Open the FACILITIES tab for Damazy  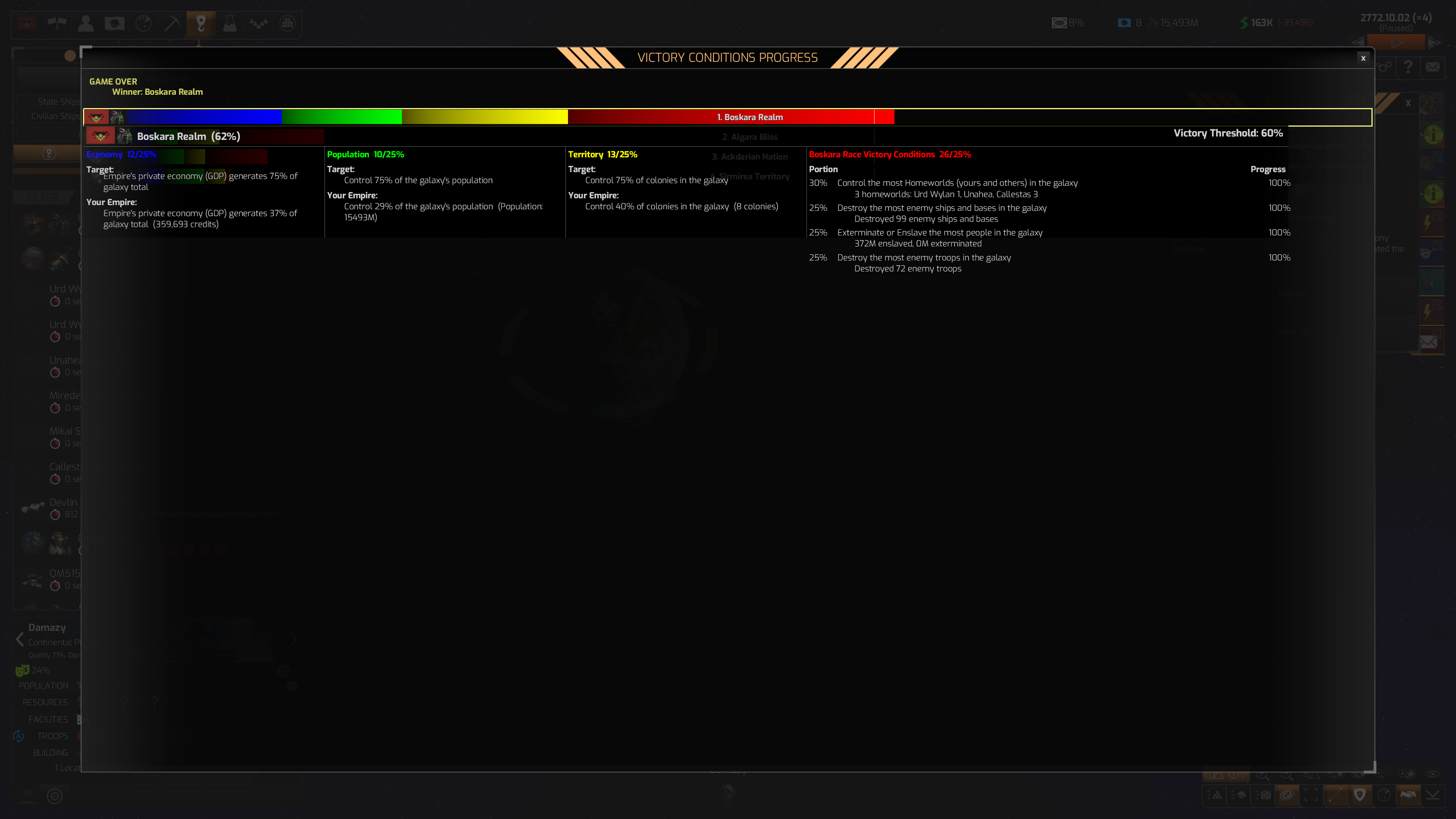pos(48,719)
